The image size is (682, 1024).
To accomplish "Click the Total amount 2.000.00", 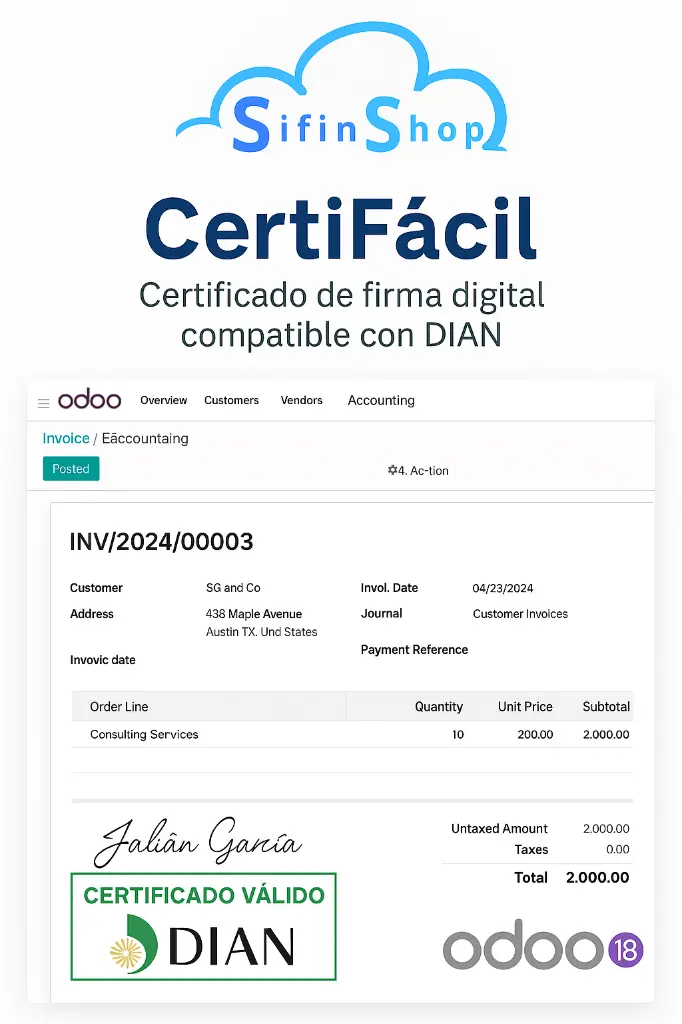I will pos(597,878).
